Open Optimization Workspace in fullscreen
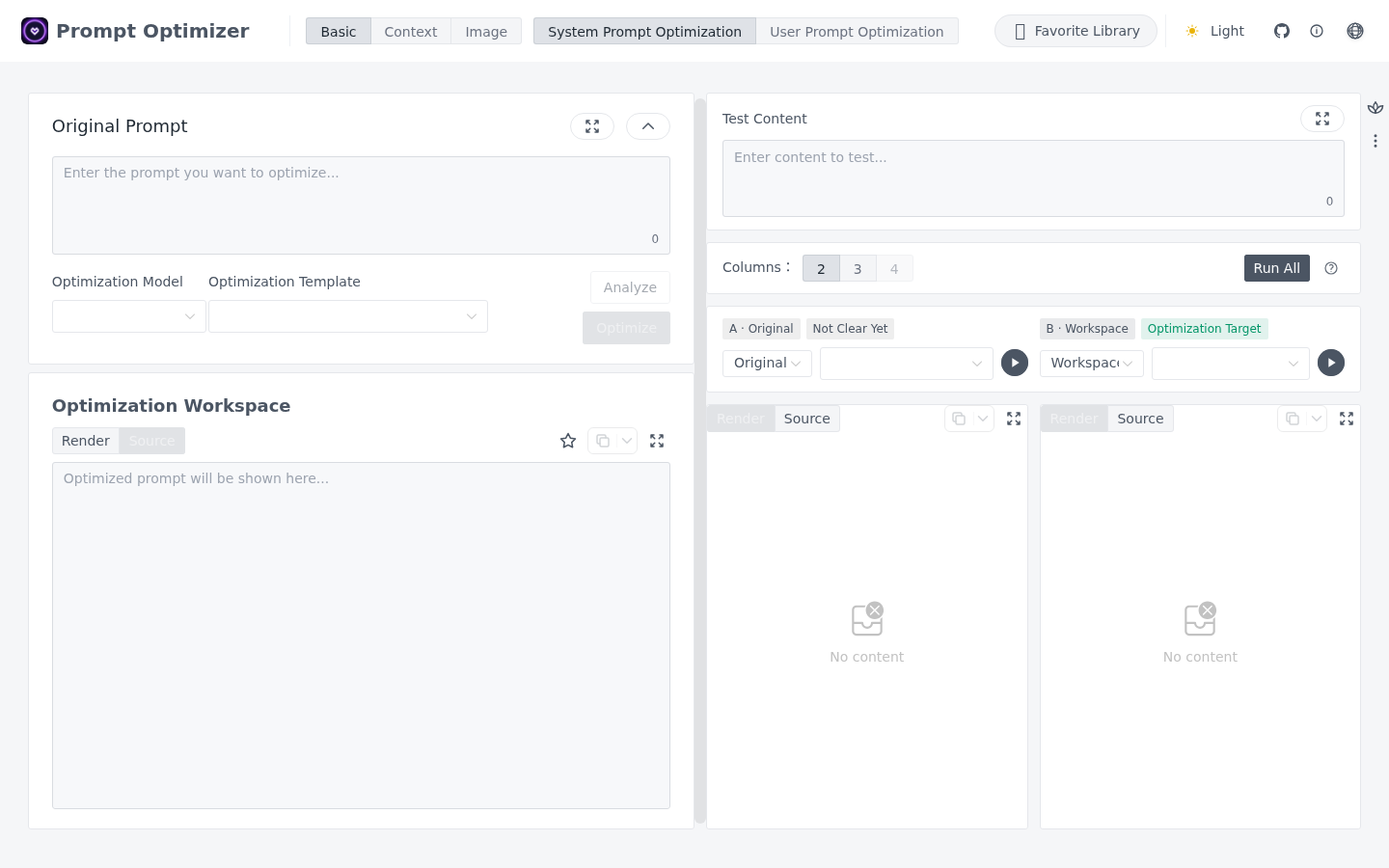Image resolution: width=1389 pixels, height=868 pixels. [657, 441]
